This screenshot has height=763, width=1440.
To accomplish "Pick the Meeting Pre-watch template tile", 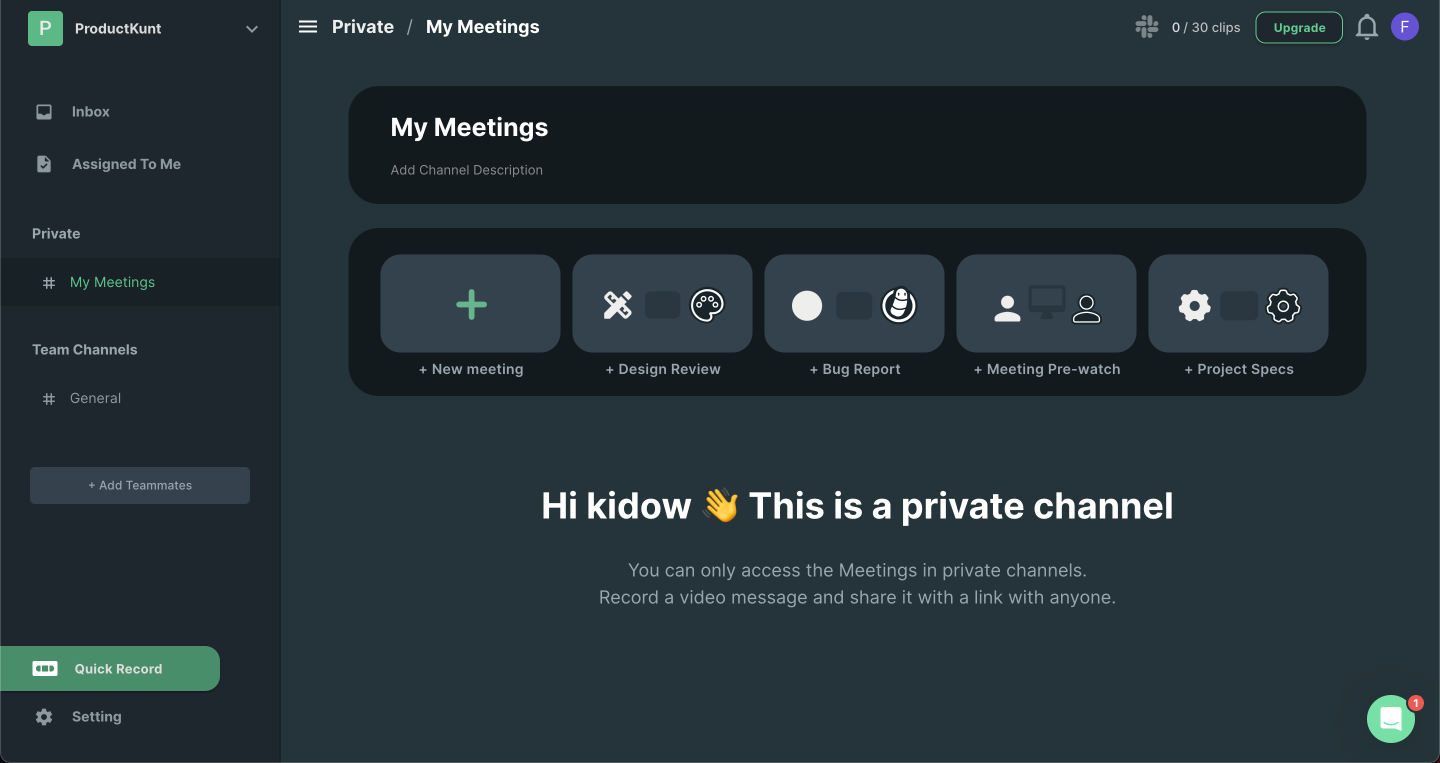I will pyautogui.click(x=1046, y=304).
